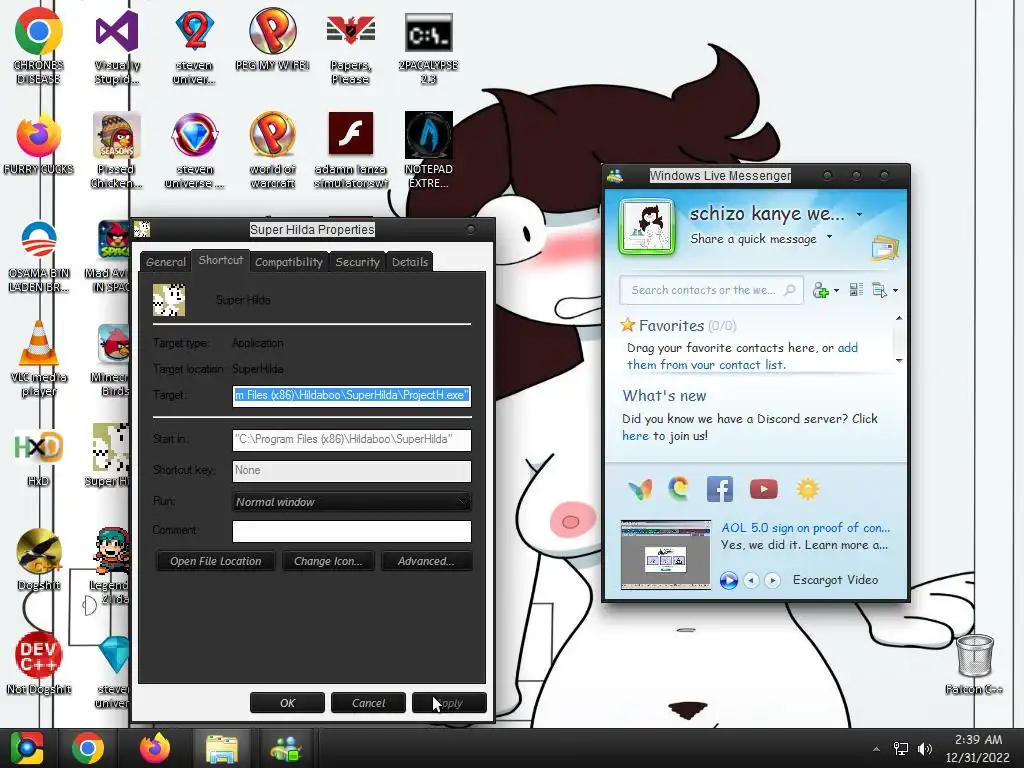The height and width of the screenshot is (768, 1024).
Task: Click the Facebook icon in Messenger
Action: click(x=720, y=489)
